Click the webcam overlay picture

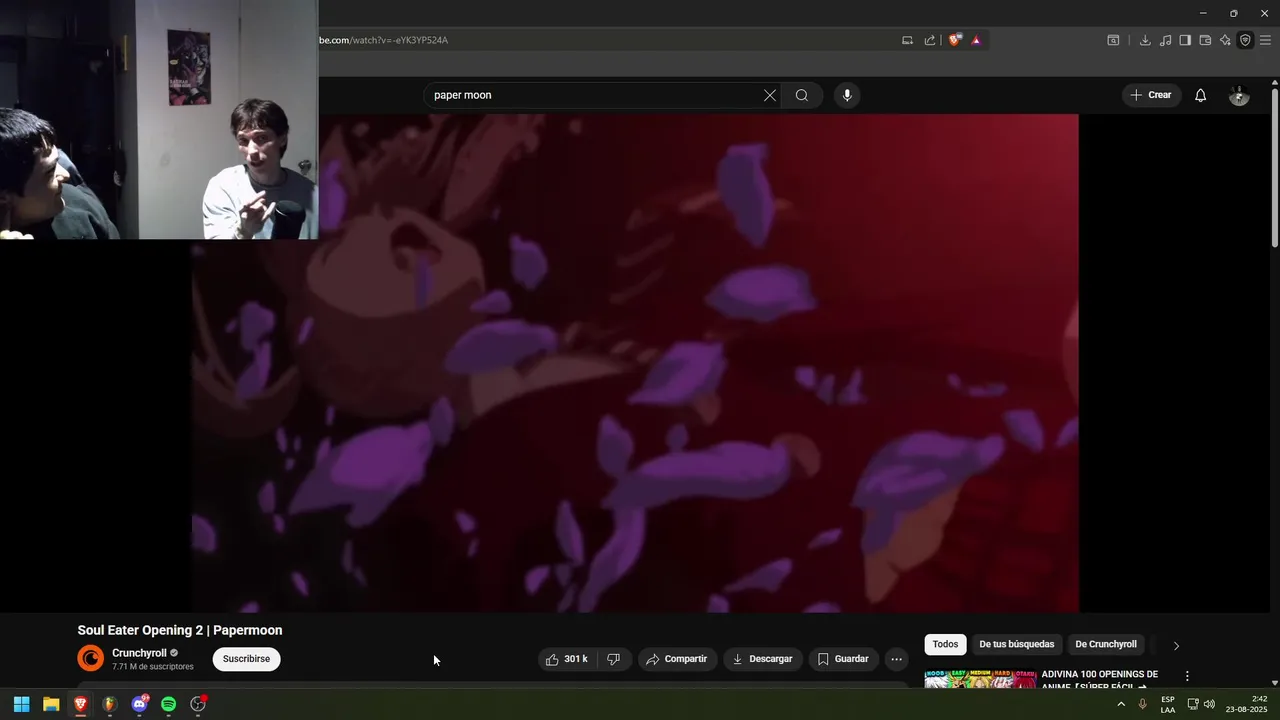tap(159, 120)
